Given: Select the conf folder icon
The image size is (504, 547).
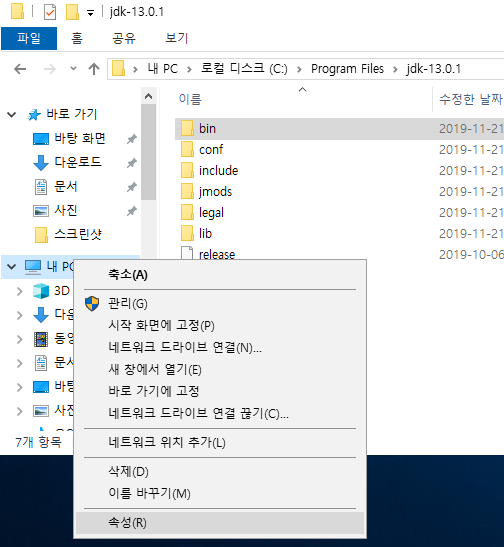Looking at the screenshot, I should pyautogui.click(x=187, y=149).
